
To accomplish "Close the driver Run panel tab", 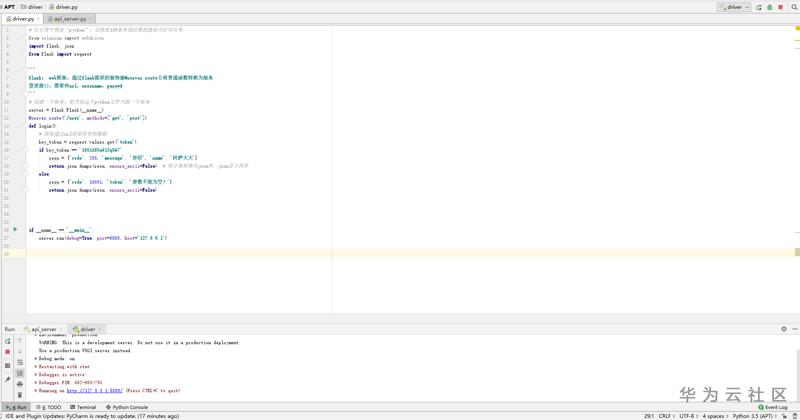I will [x=100, y=329].
